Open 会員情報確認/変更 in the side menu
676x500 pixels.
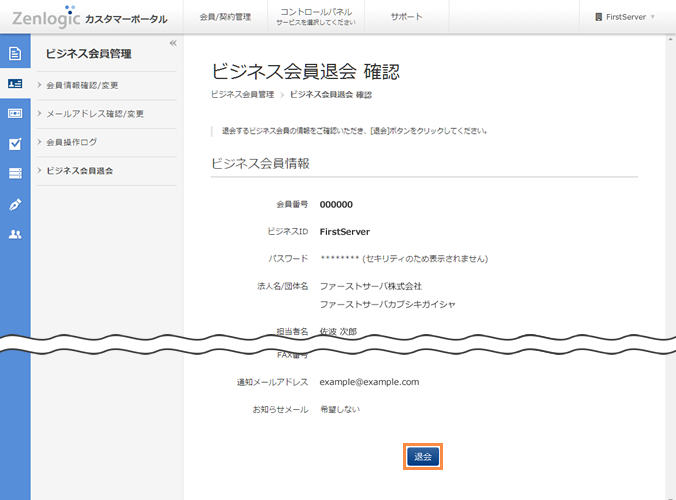[x=96, y=85]
